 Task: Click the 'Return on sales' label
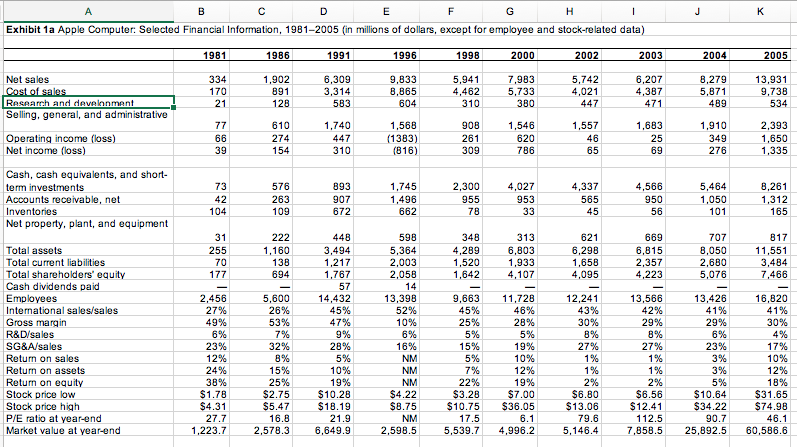pyautogui.click(x=43, y=359)
